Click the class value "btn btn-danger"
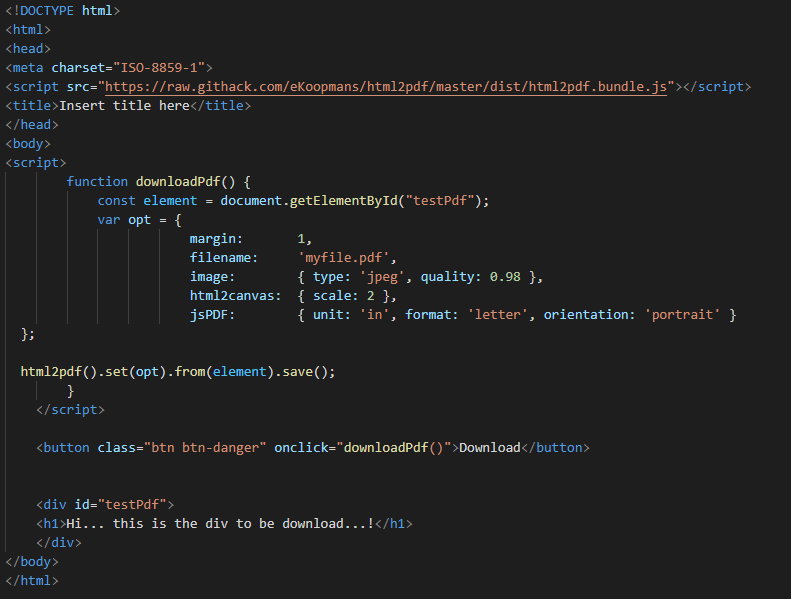 coord(205,448)
